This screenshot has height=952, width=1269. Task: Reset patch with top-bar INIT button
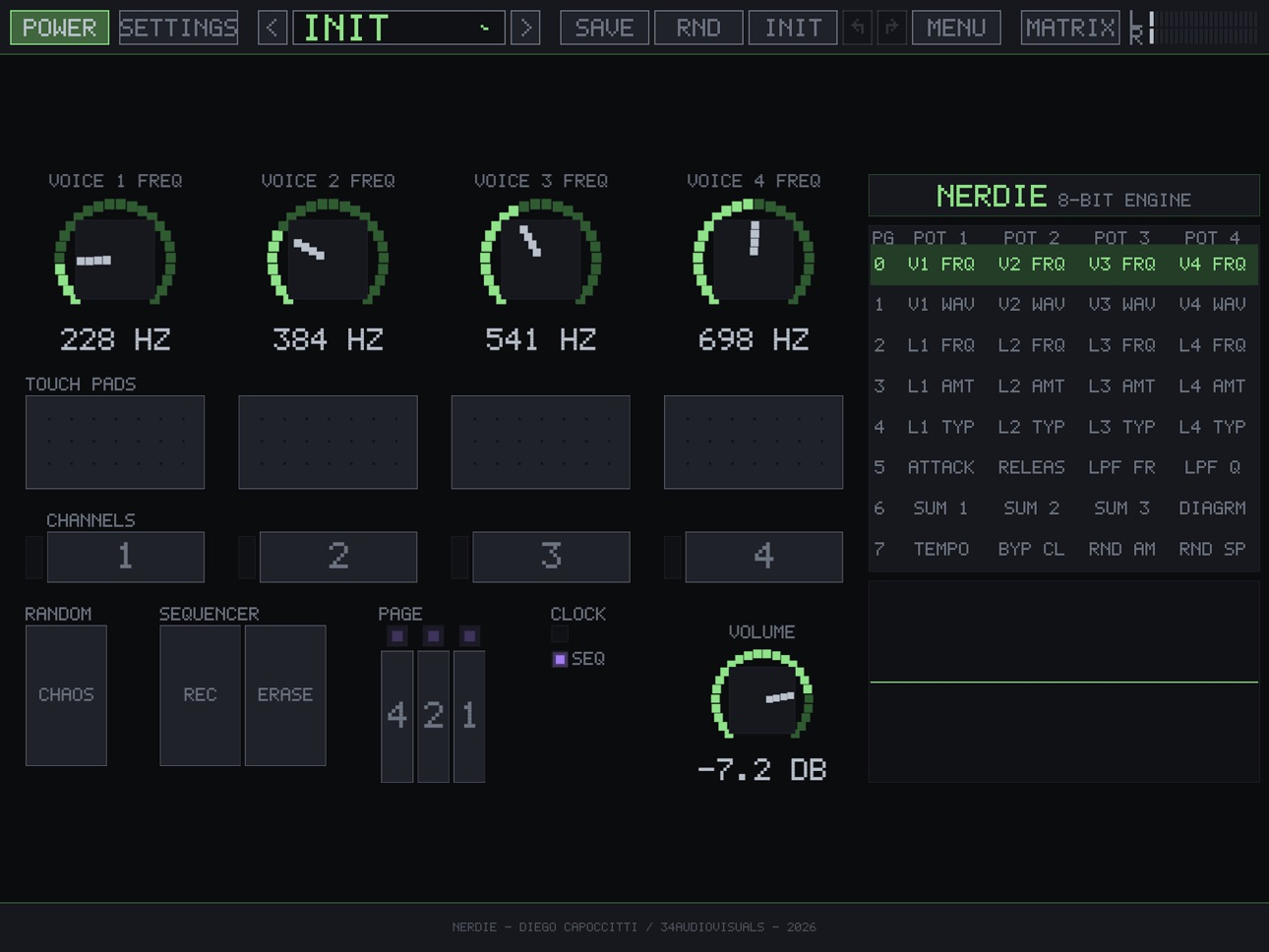tap(793, 28)
